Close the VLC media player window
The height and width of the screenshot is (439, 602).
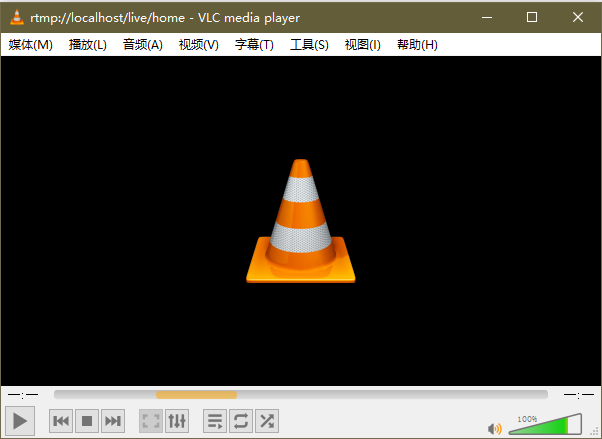(578, 17)
